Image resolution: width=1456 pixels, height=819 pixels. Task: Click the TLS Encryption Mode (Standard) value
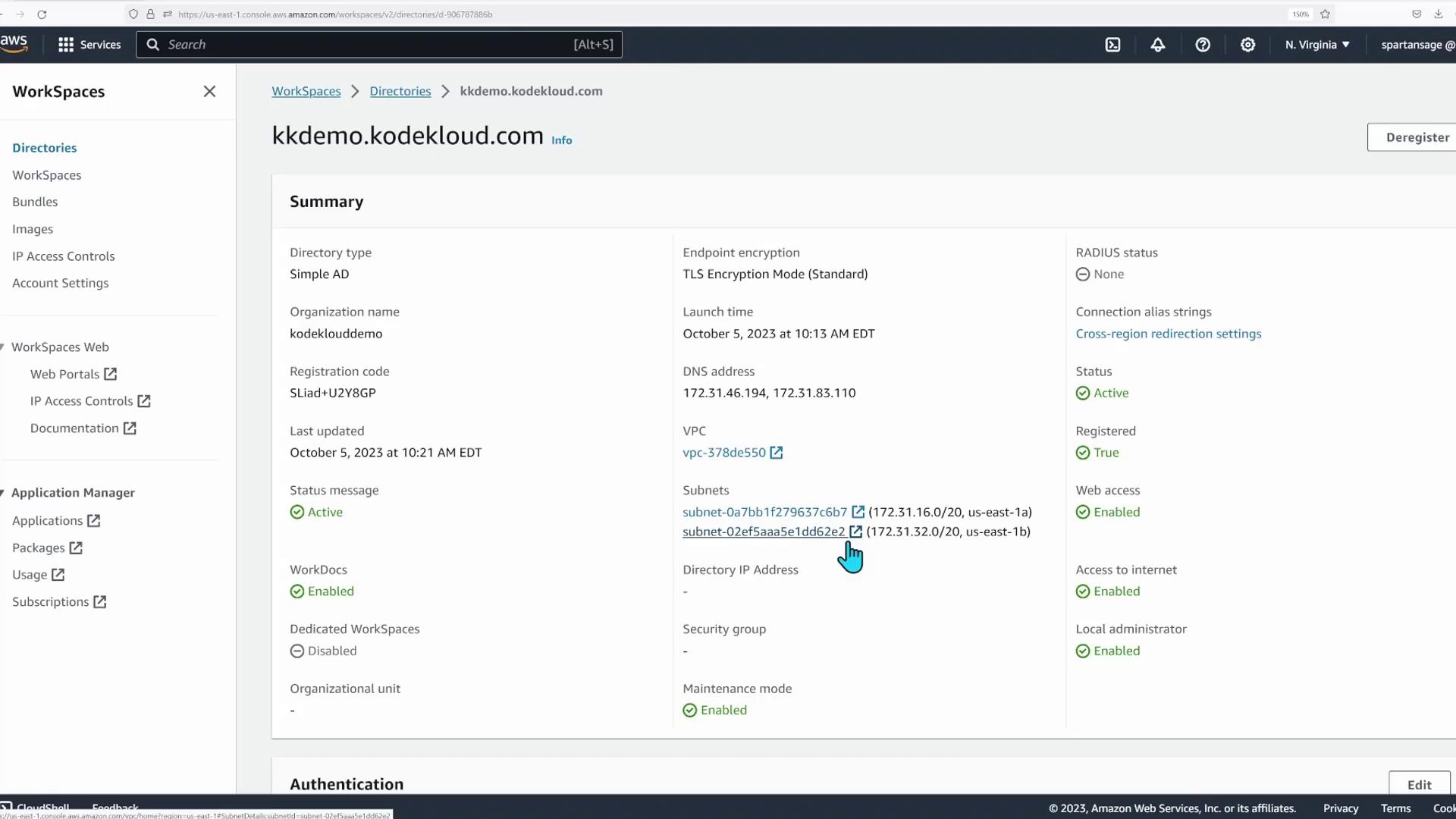point(775,274)
